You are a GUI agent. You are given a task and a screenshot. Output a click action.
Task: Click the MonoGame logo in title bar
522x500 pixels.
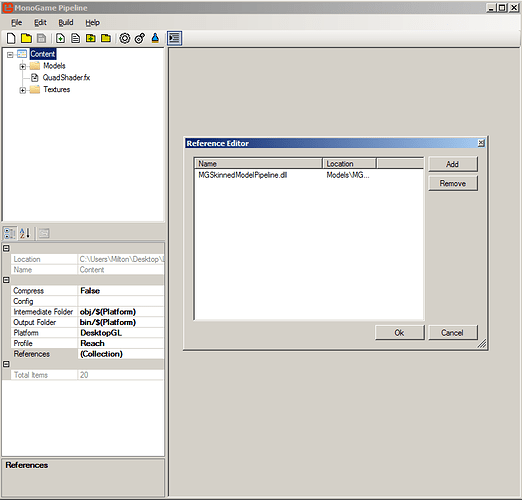(7, 7)
